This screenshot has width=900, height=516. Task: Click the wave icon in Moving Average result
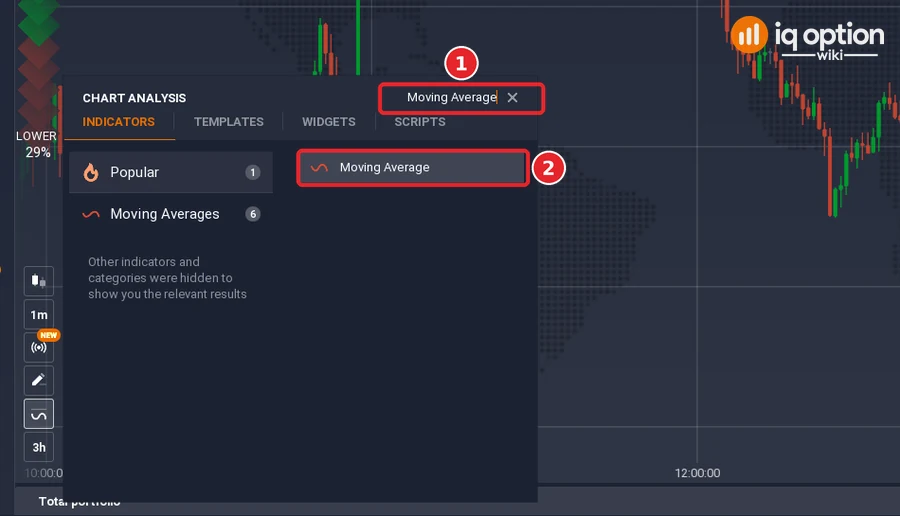[x=319, y=168]
